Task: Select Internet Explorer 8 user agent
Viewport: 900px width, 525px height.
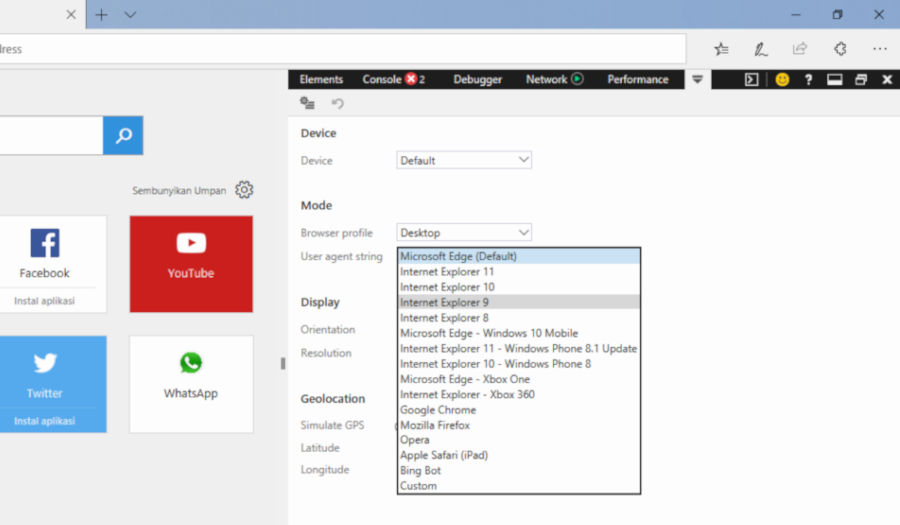Action: [519, 317]
